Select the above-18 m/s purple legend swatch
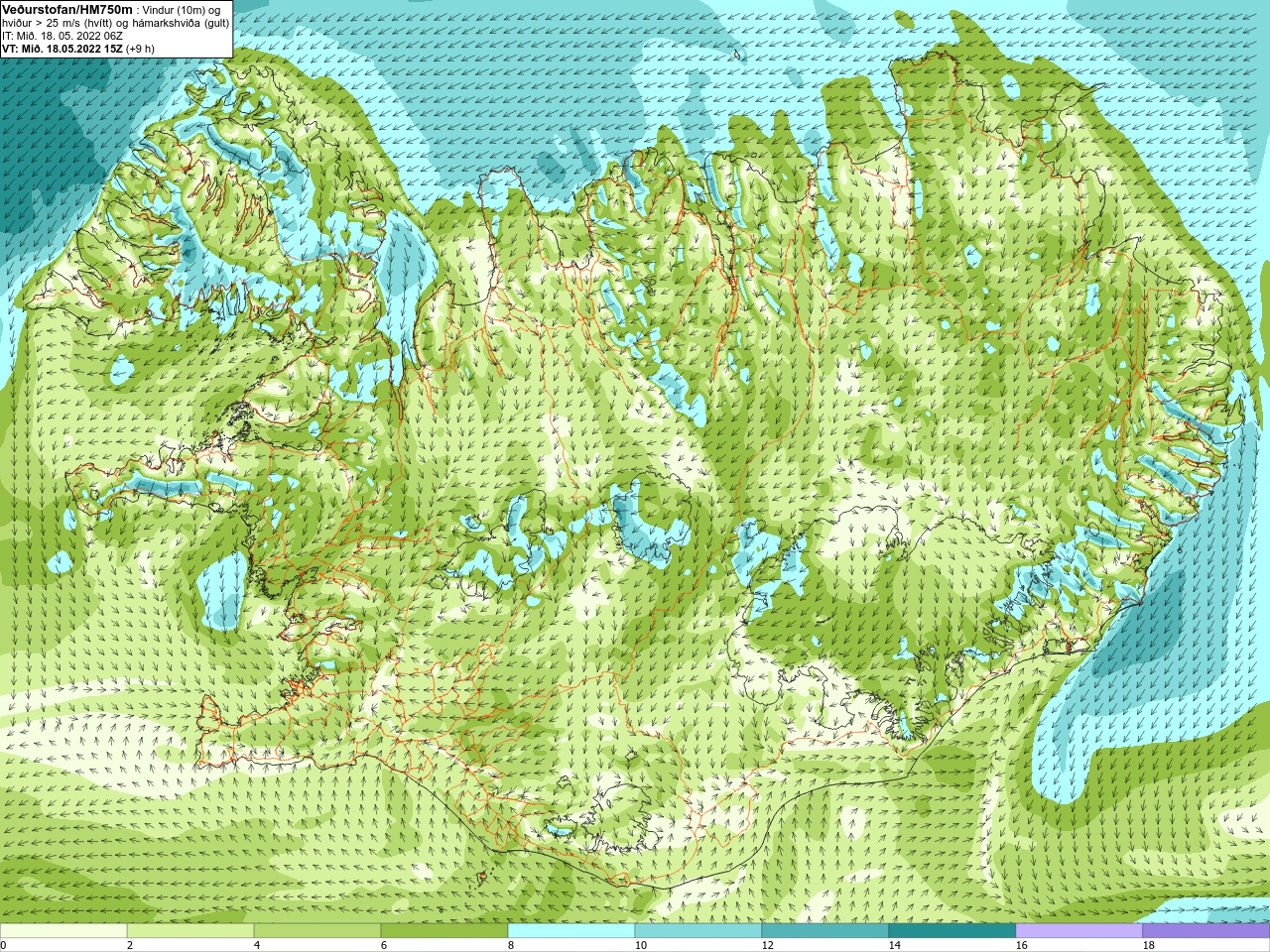The height and width of the screenshot is (952, 1270). pos(1206,931)
